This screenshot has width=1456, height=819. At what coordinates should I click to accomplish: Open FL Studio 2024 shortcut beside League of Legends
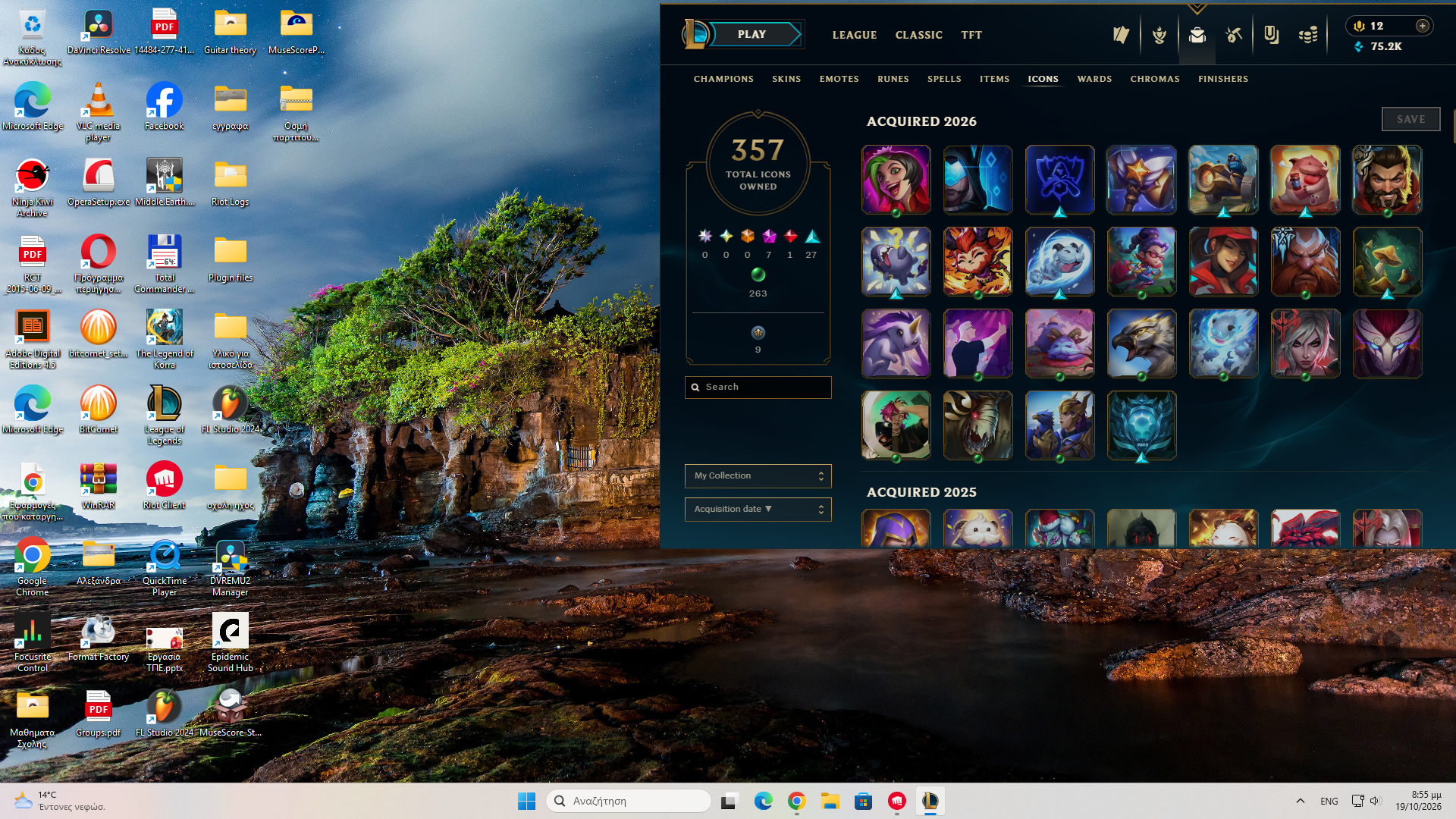click(231, 410)
